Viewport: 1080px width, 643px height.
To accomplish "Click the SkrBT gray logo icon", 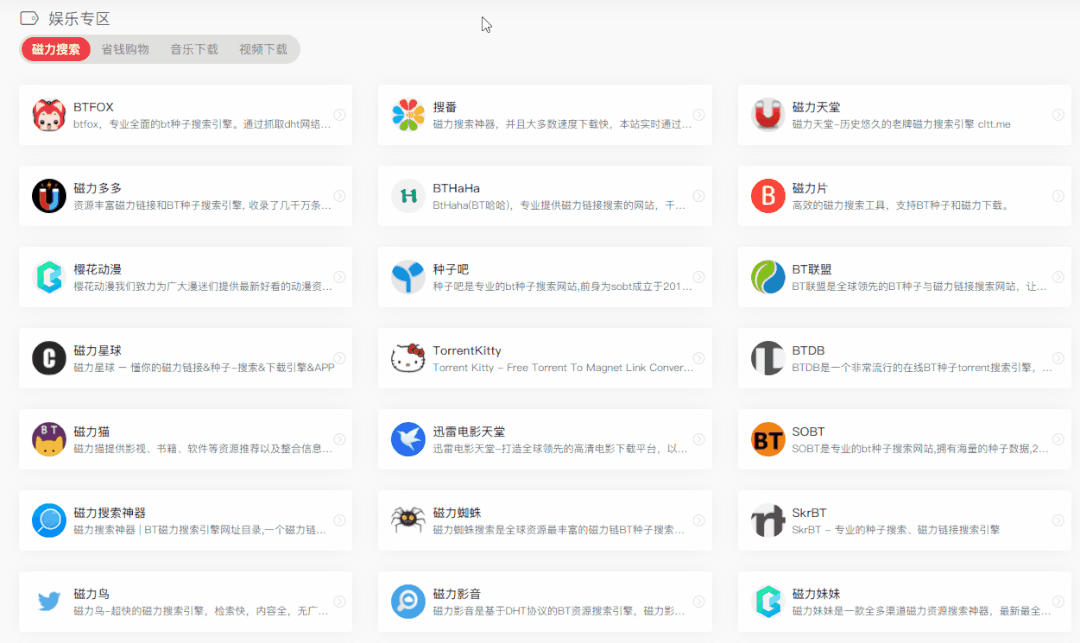I will 768,521.
